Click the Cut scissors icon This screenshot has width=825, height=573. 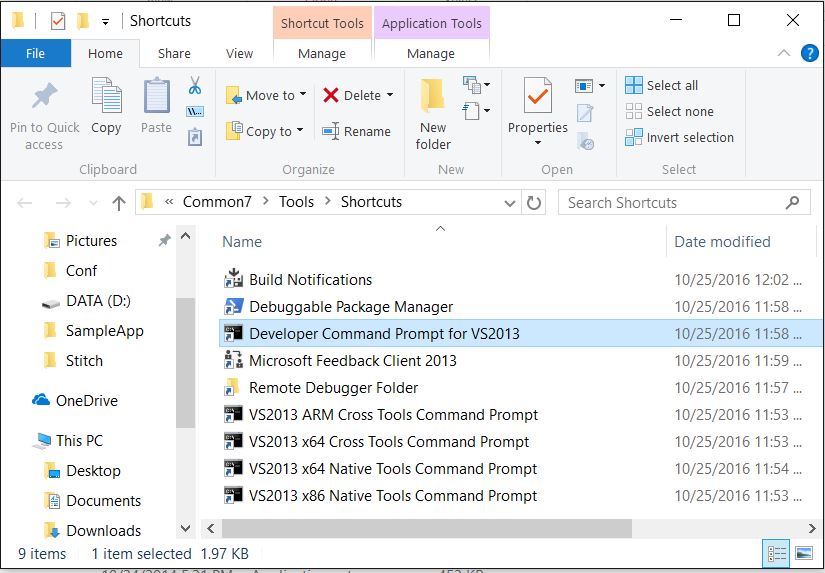[195, 86]
